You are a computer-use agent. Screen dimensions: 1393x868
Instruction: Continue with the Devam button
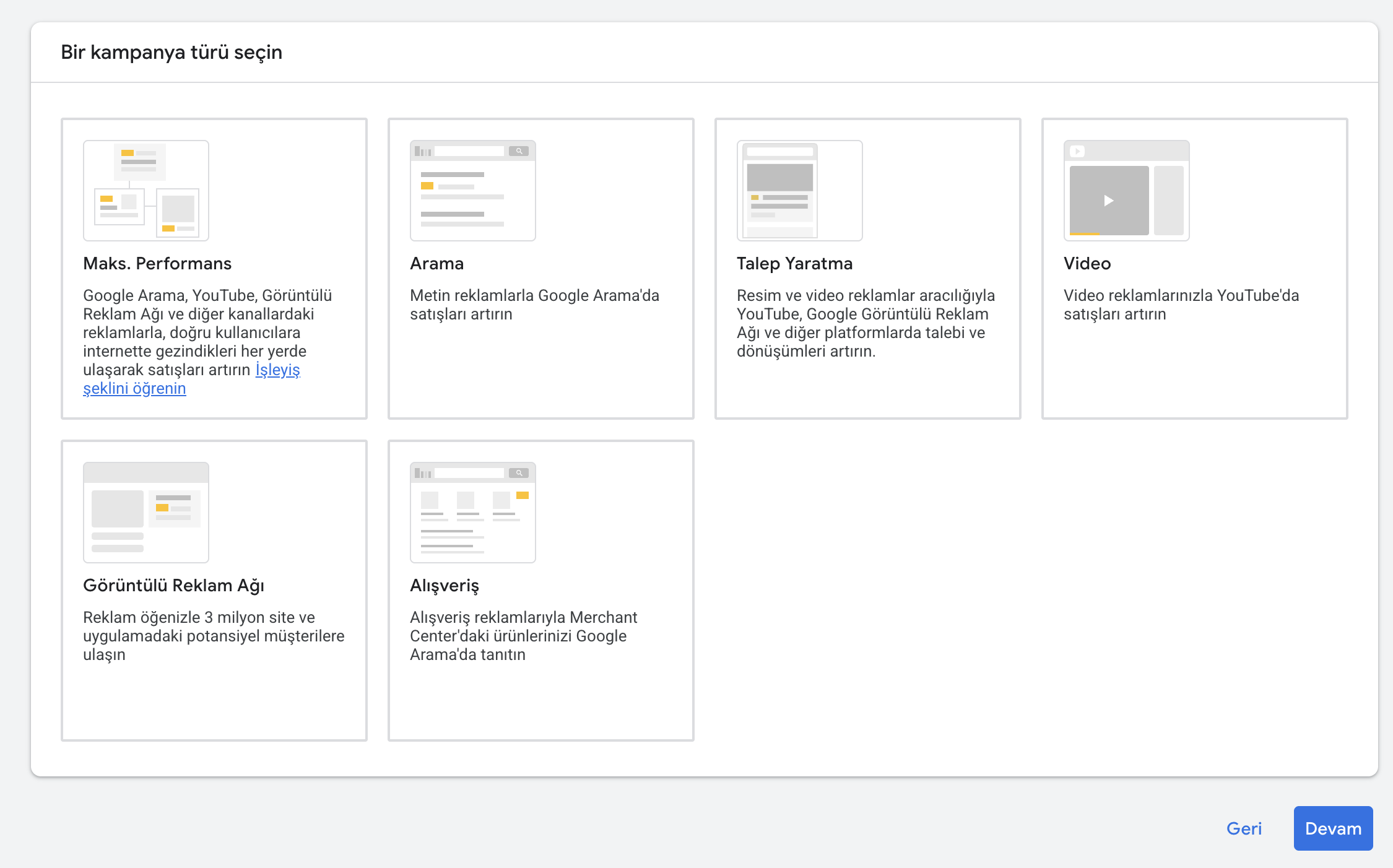[1333, 828]
